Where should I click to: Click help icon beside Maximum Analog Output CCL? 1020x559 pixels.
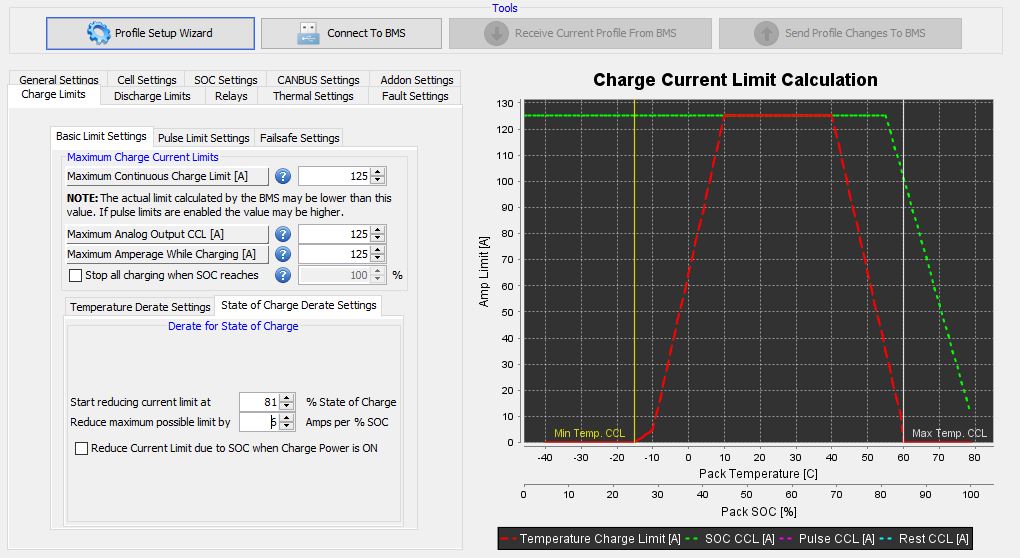click(283, 234)
